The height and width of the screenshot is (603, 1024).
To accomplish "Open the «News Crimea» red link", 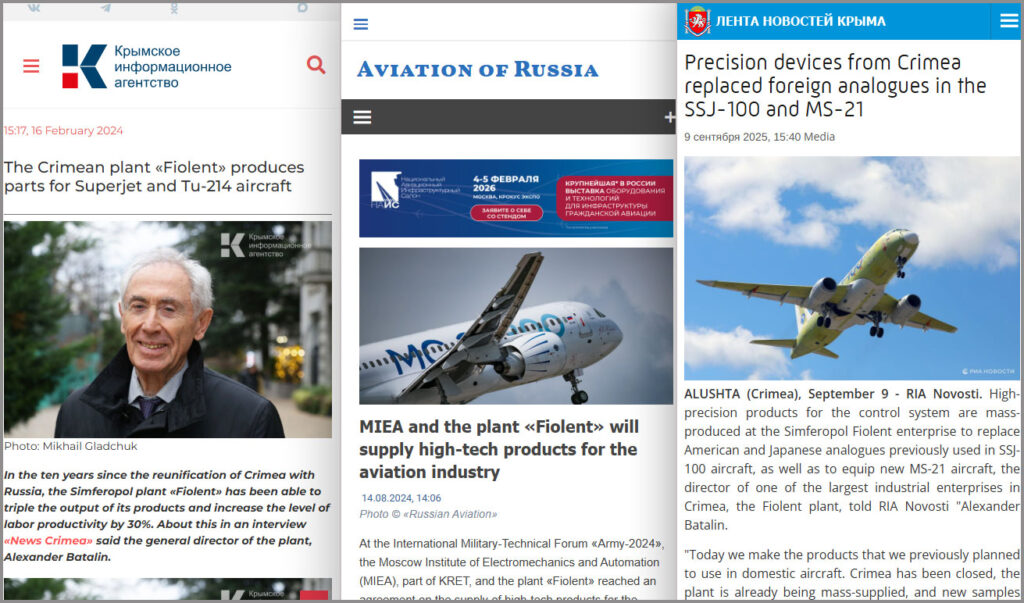I will pos(48,541).
